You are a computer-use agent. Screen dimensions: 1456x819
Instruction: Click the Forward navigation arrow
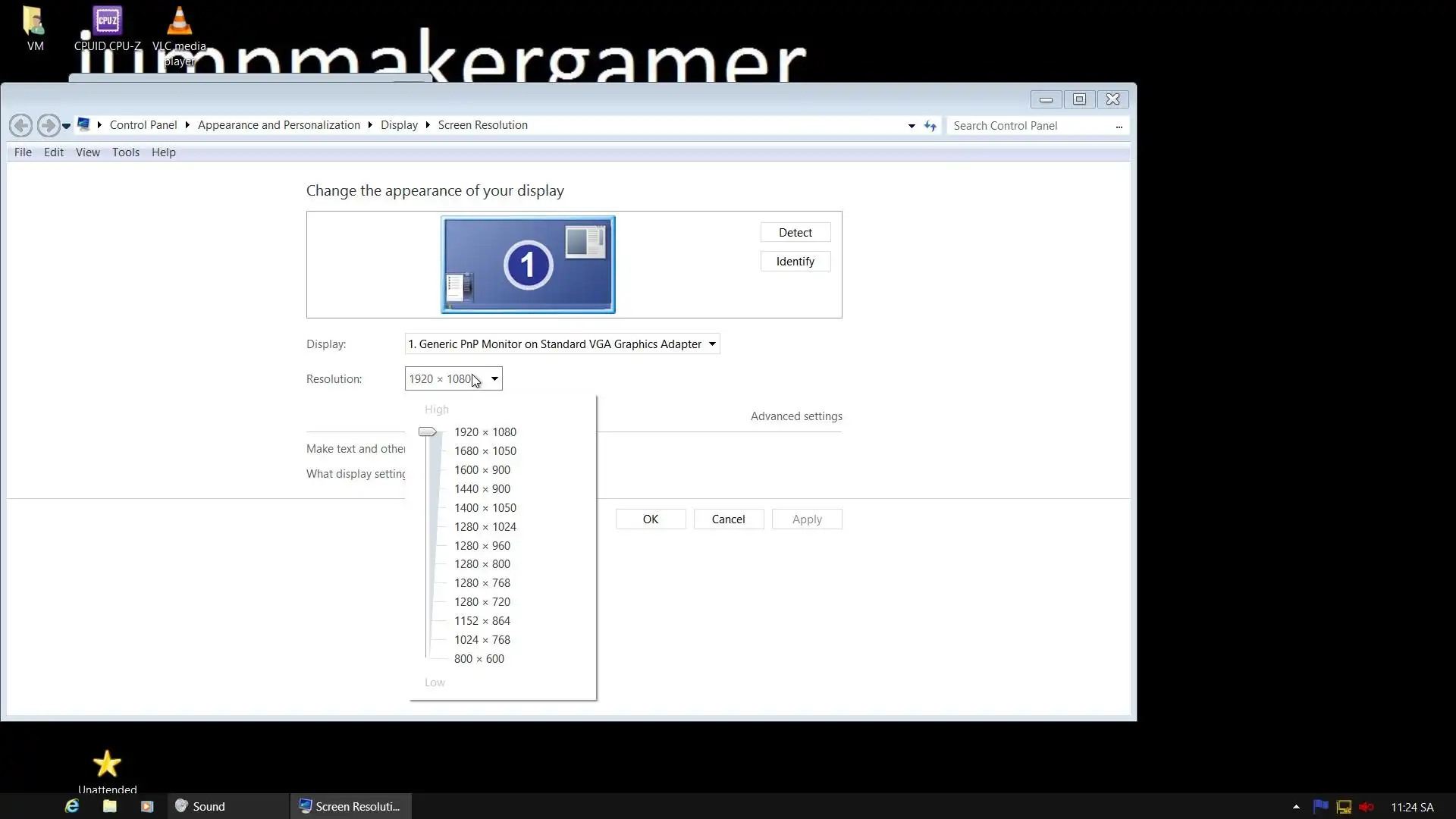(x=49, y=125)
